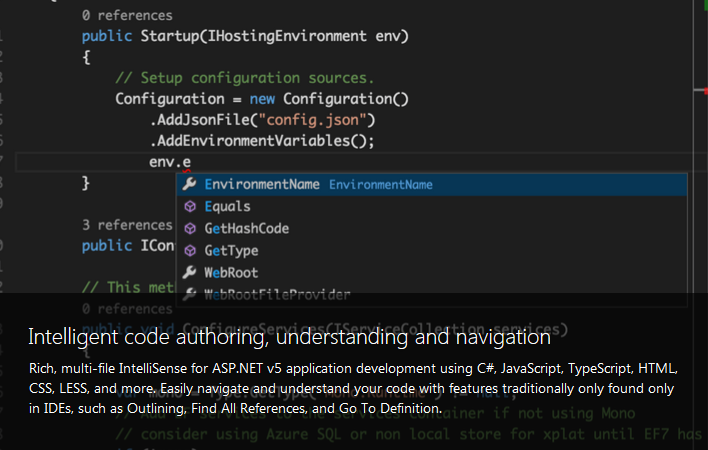The width and height of the screenshot is (708, 450).
Task: Click the wrench icon beside EnvironmentName suggestion
Action: pyautogui.click(x=190, y=185)
